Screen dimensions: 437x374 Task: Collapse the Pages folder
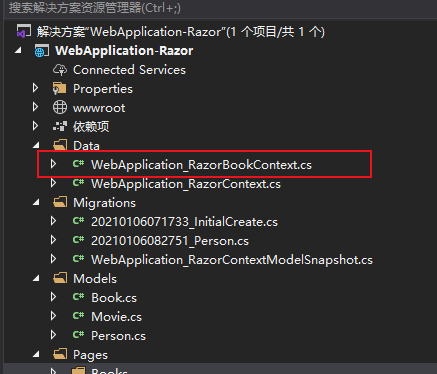click(x=36, y=354)
